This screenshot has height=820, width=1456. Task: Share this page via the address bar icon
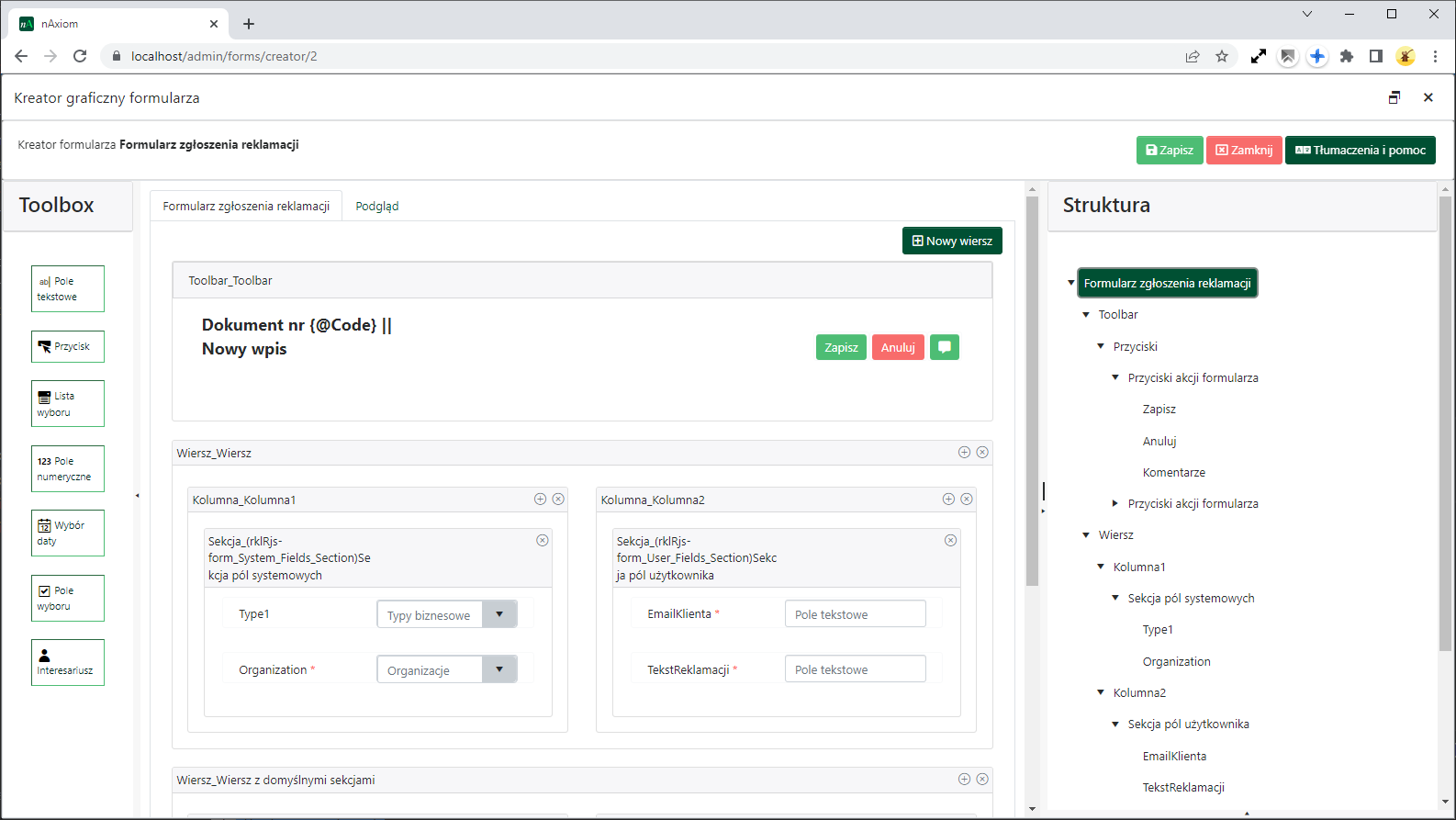tap(1193, 56)
